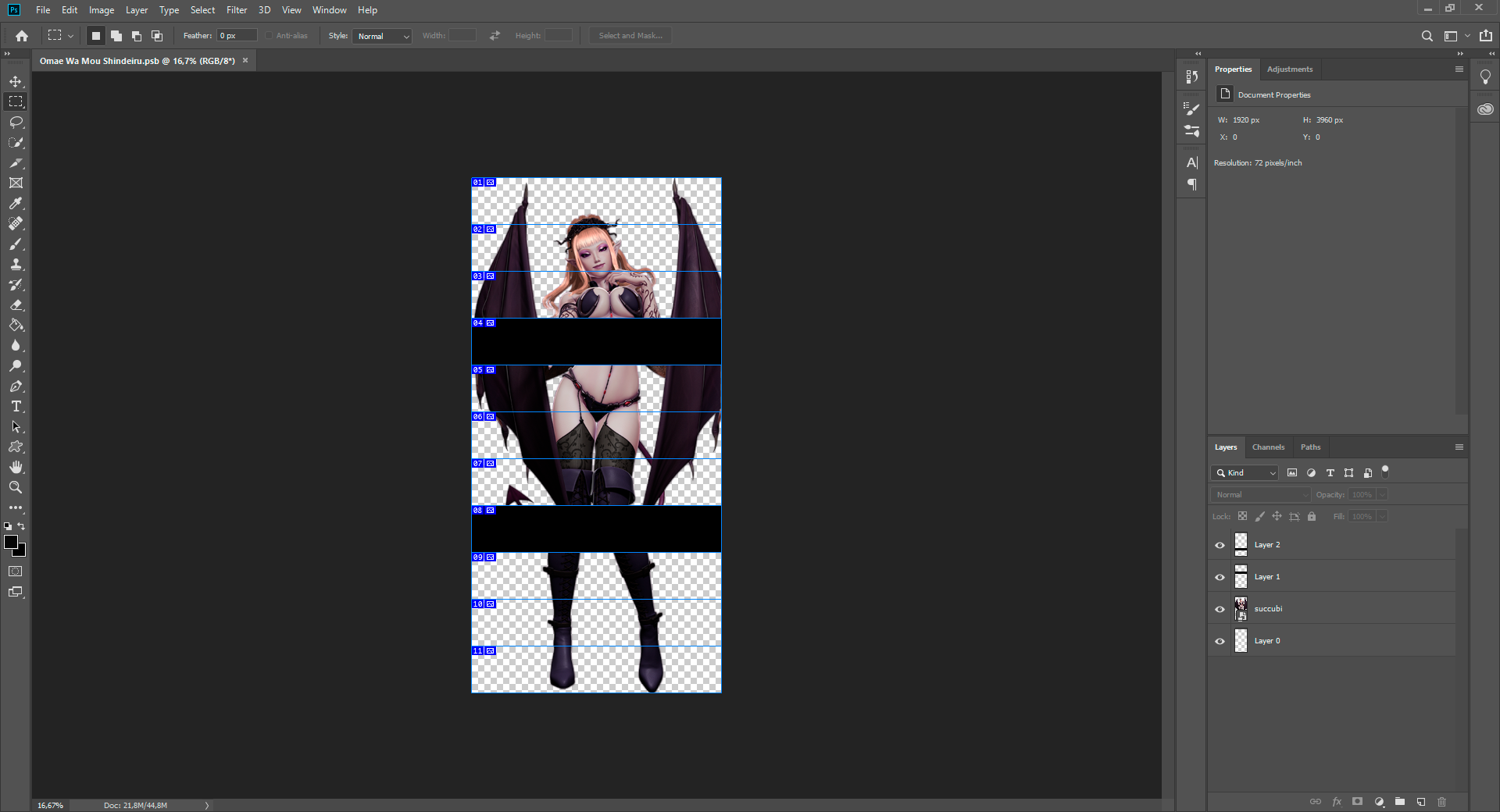Open the layer blend mode dropdown
The height and width of the screenshot is (812, 1500).
point(1261,495)
